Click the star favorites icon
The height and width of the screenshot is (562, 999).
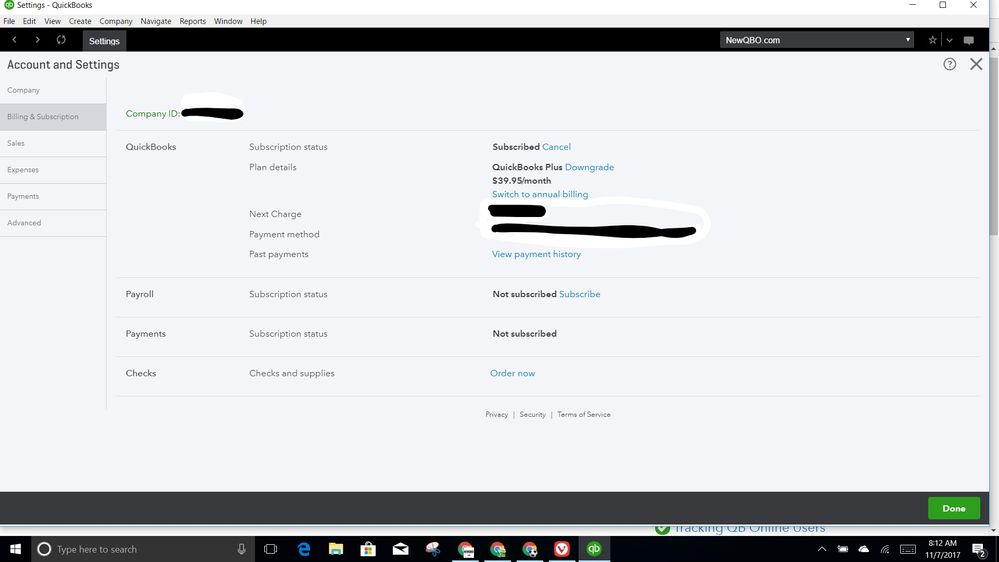point(932,40)
